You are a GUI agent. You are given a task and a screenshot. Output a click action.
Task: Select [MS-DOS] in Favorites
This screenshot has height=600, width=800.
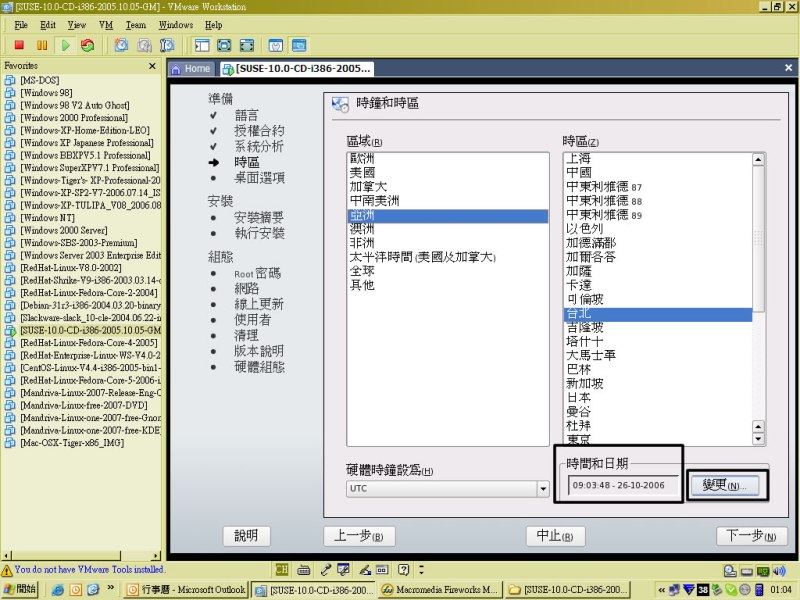40,81
